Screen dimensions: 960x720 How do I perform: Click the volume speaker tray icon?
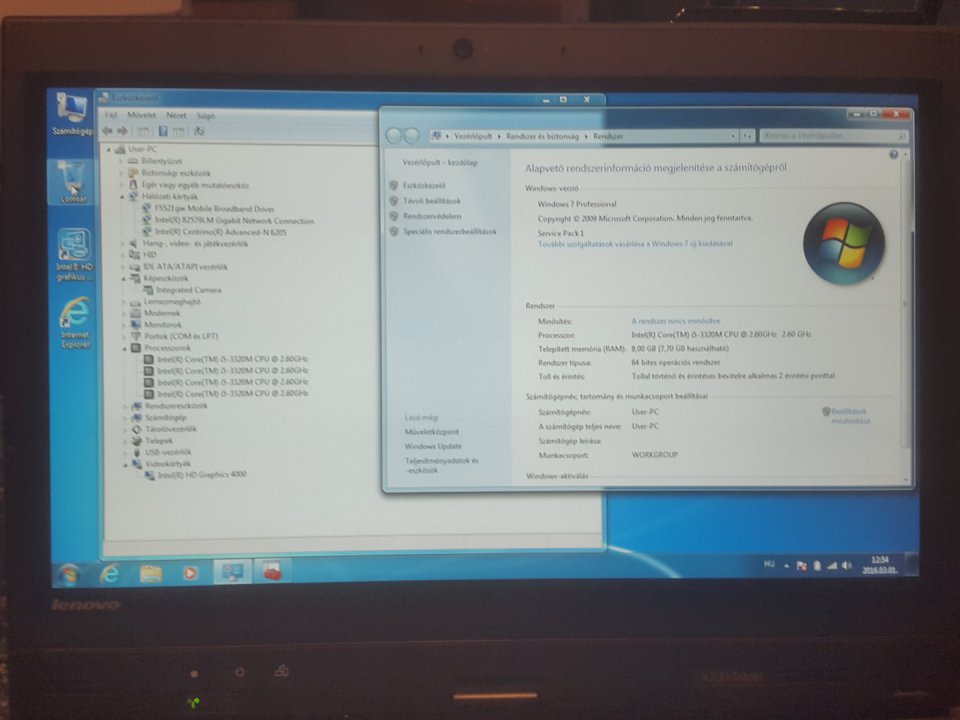[847, 566]
